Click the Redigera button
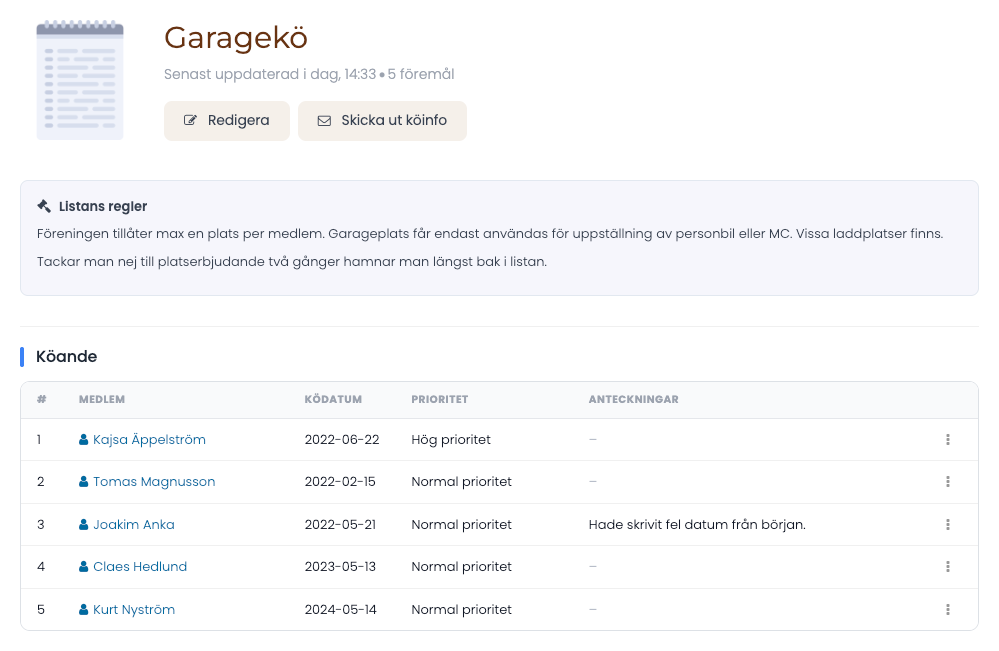Image resolution: width=999 pixels, height=651 pixels. pyautogui.click(x=227, y=120)
